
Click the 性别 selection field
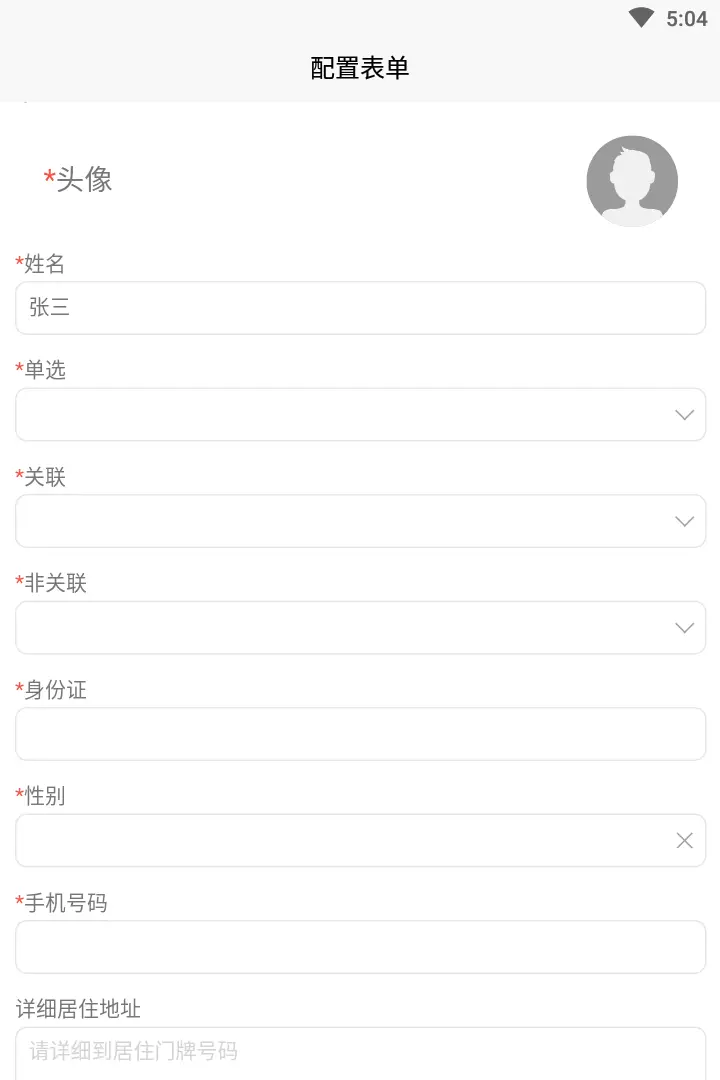[x=340, y=841]
